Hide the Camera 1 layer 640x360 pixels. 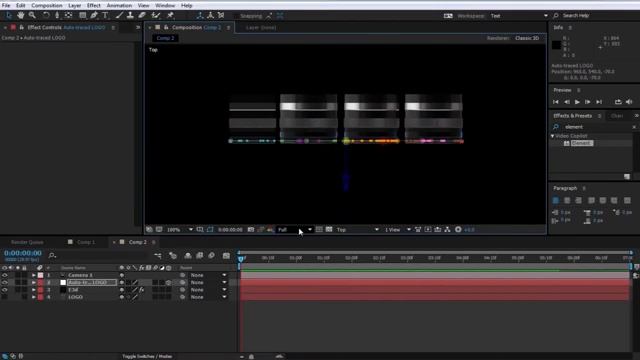pyautogui.click(x=4, y=275)
